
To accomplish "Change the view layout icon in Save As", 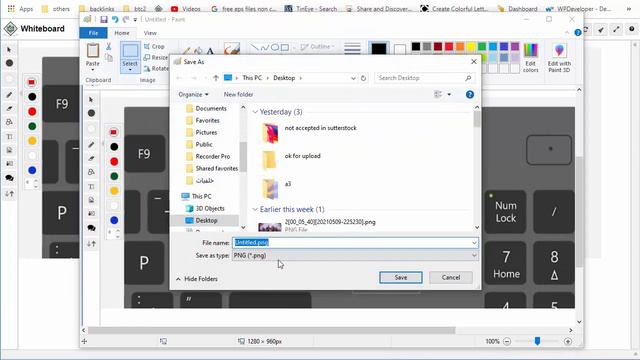I will [x=438, y=94].
